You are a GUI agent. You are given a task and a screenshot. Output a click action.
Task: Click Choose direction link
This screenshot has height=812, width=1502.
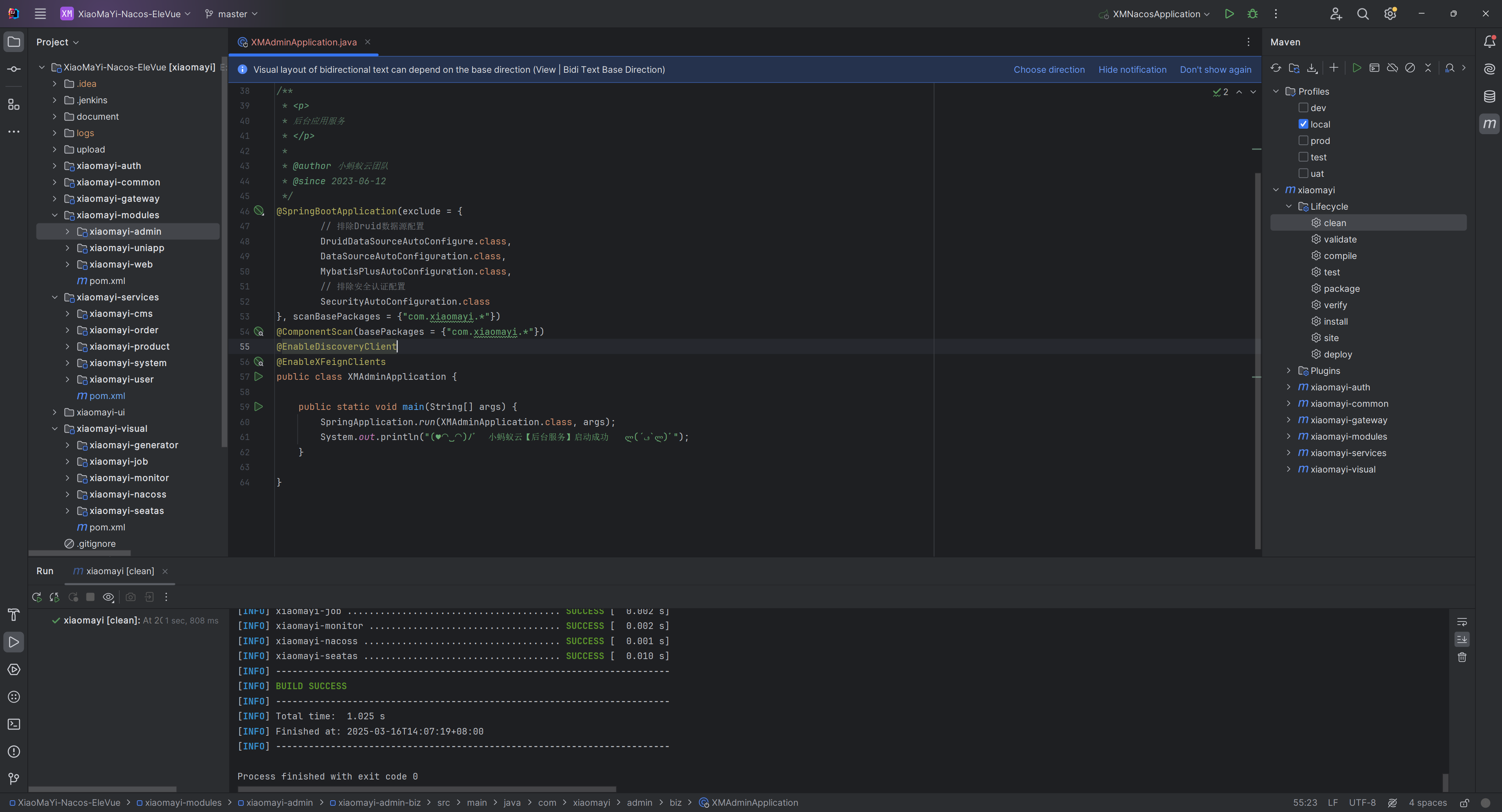coord(1049,69)
